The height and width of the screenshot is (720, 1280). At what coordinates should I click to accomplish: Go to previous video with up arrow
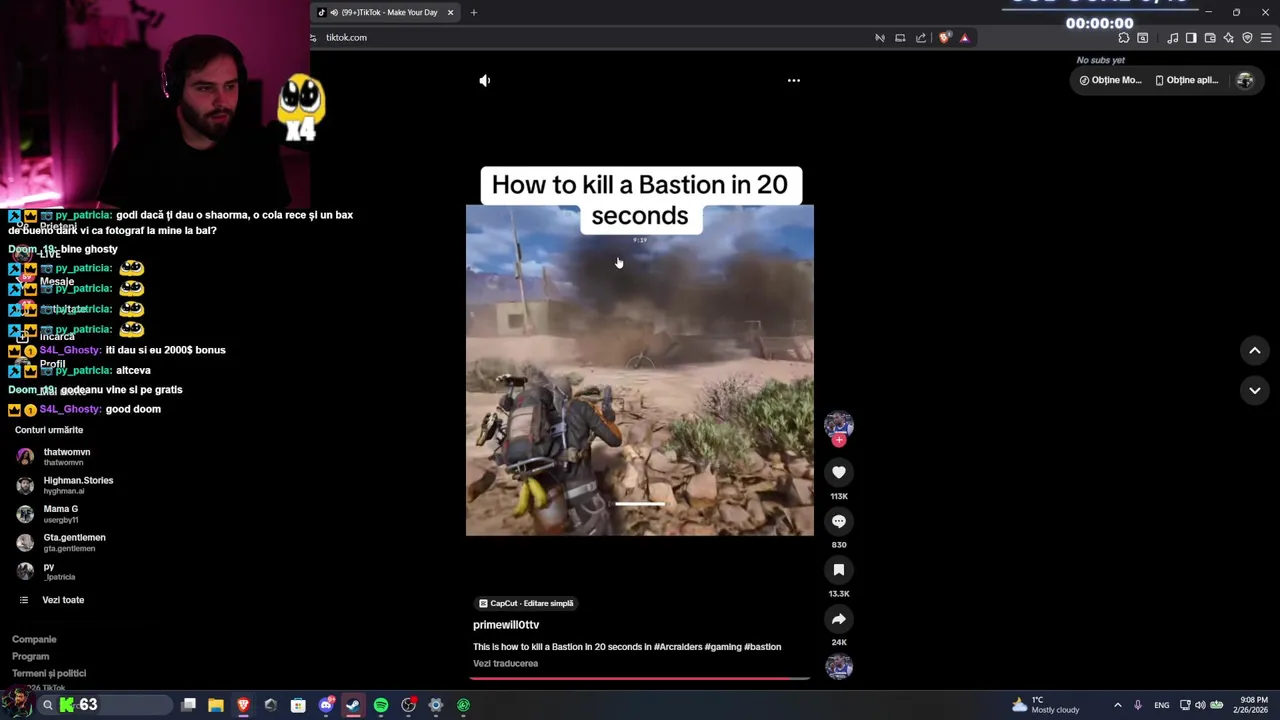(1255, 350)
